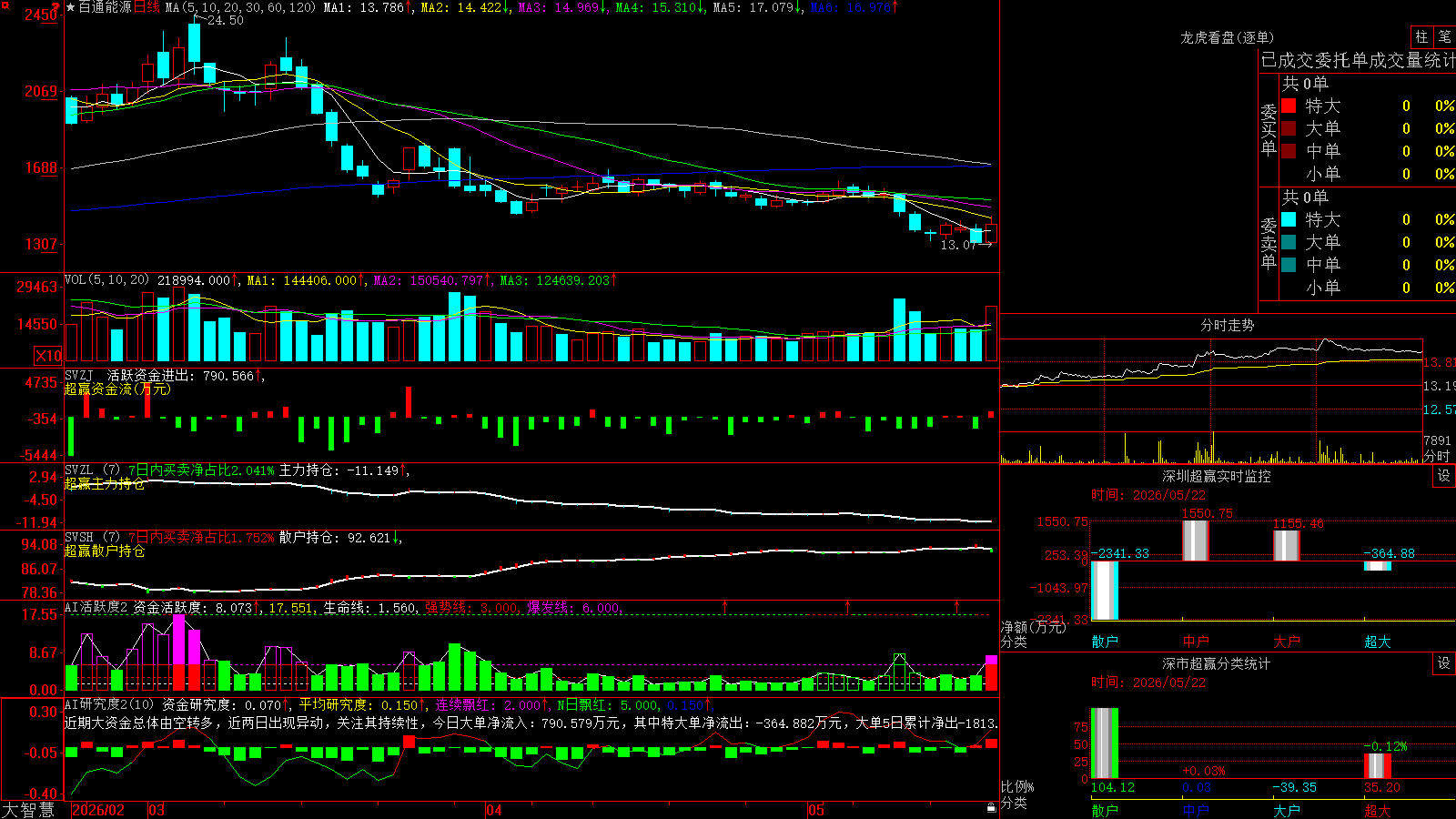Click the 深圳超赢实时监控 panel title
Image resolution: width=1456 pixels, height=819 pixels.
pyautogui.click(x=1217, y=476)
